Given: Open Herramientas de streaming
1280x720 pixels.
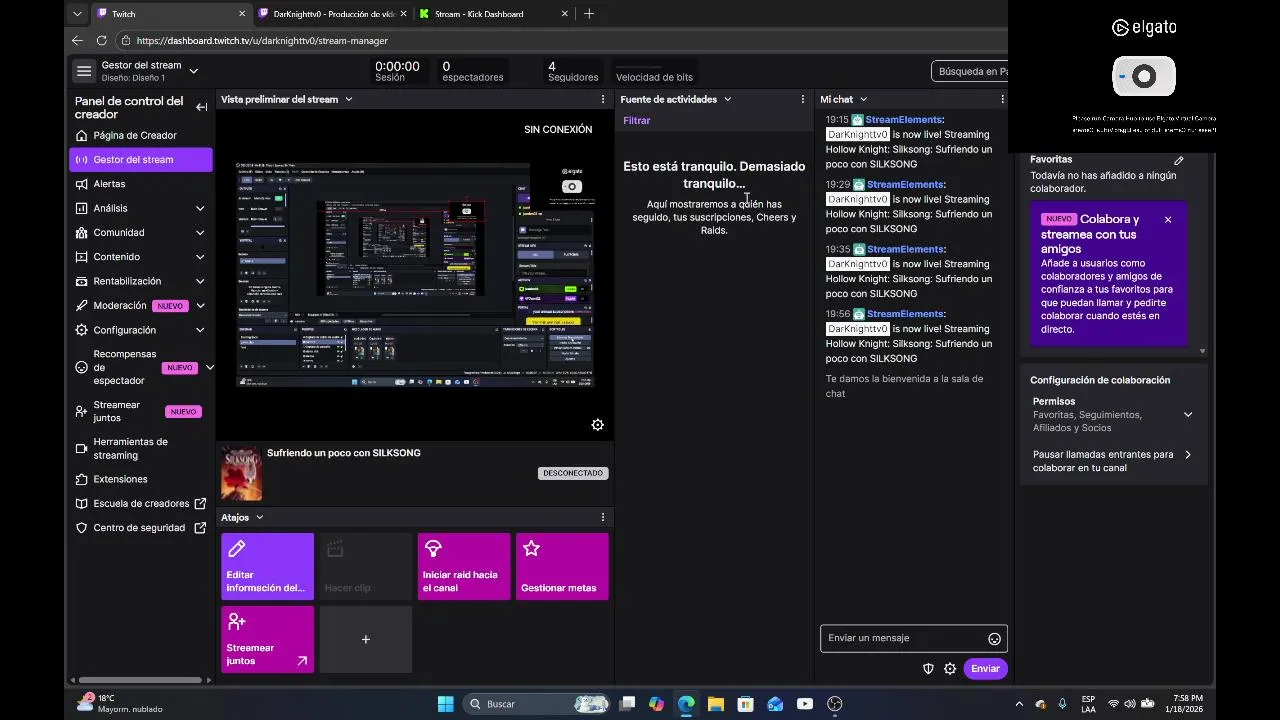Looking at the screenshot, I should click(141, 448).
